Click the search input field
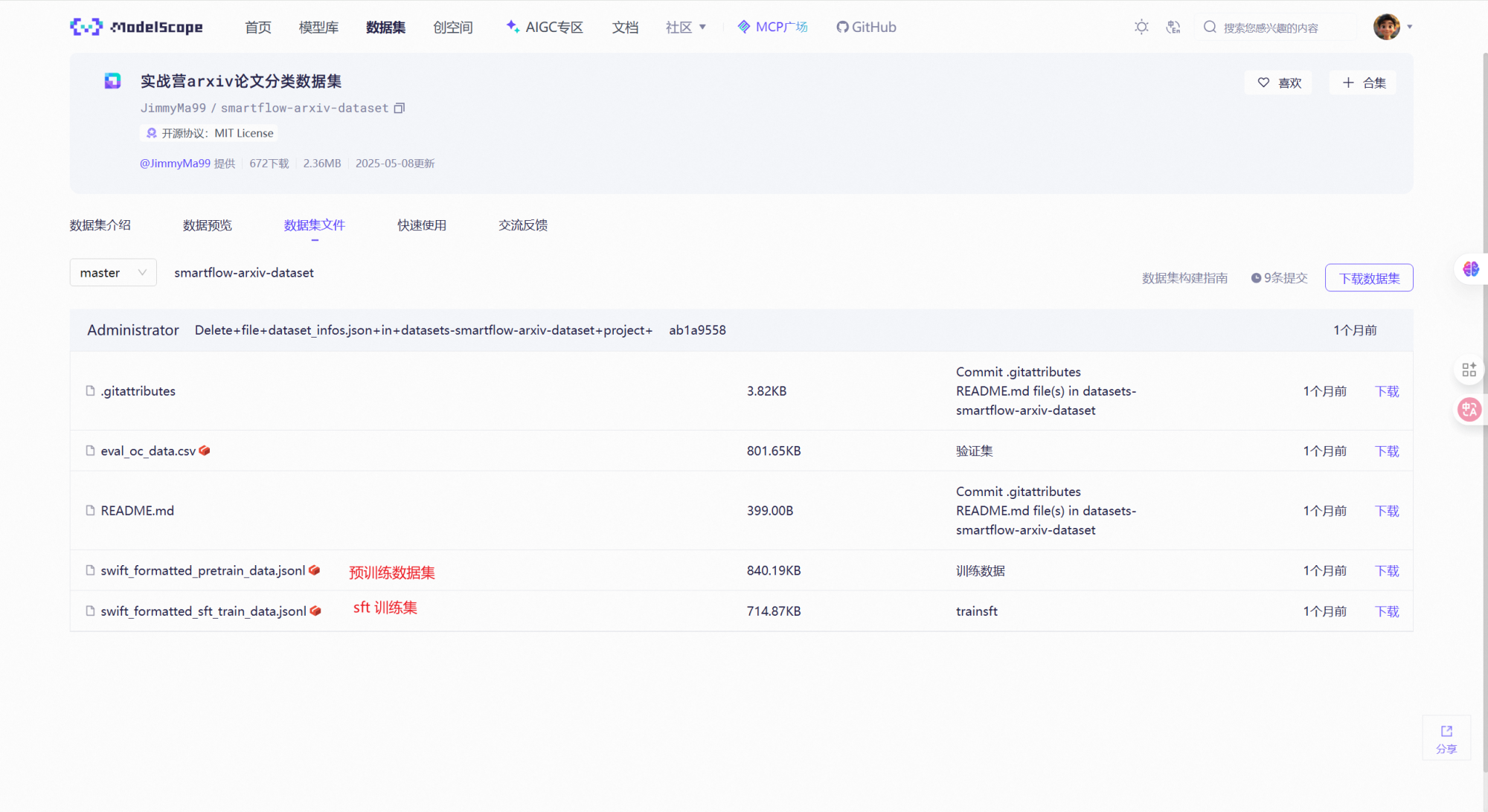 1272,27
